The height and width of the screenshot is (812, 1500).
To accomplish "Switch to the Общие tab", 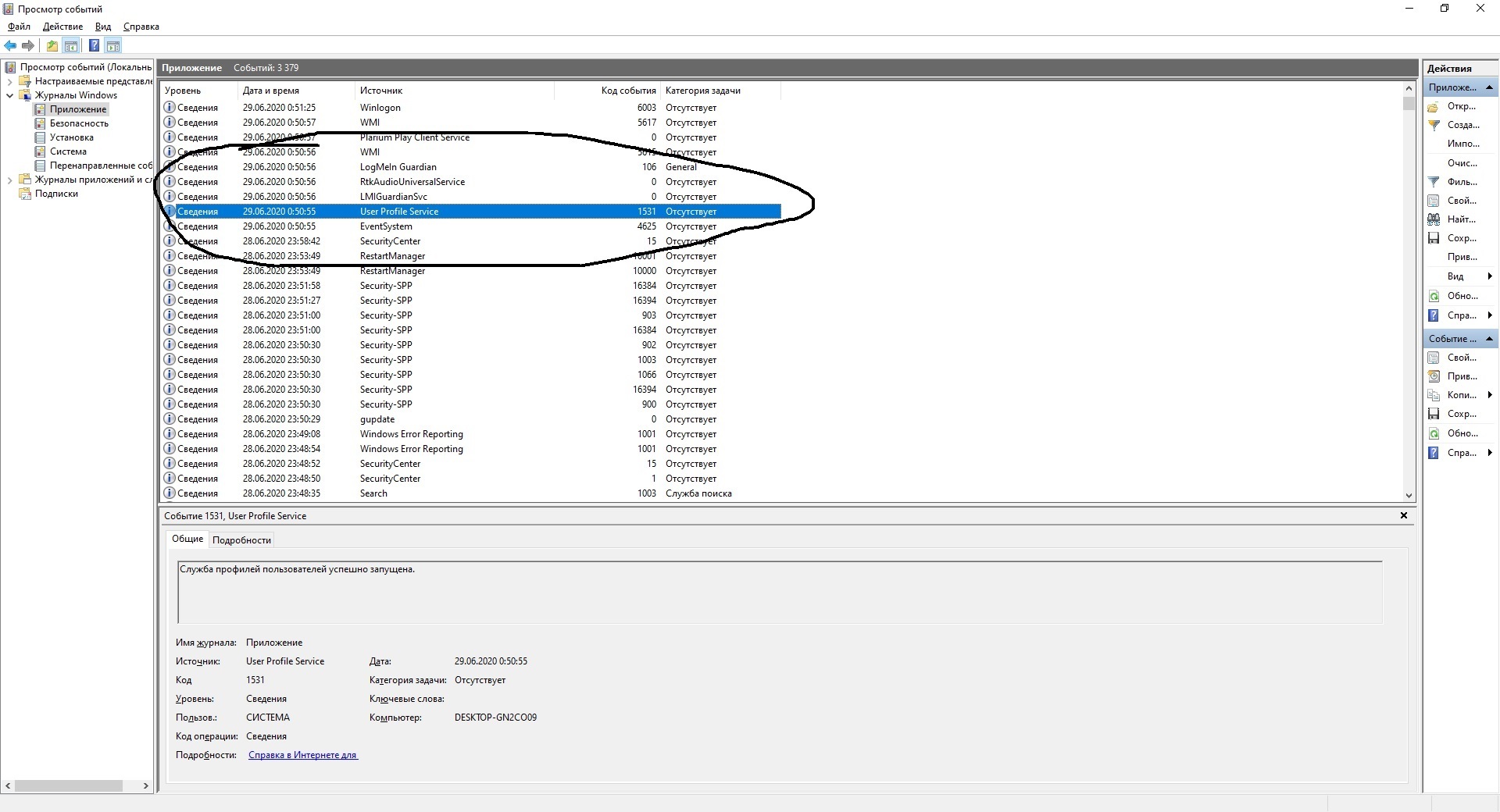I will pos(187,539).
